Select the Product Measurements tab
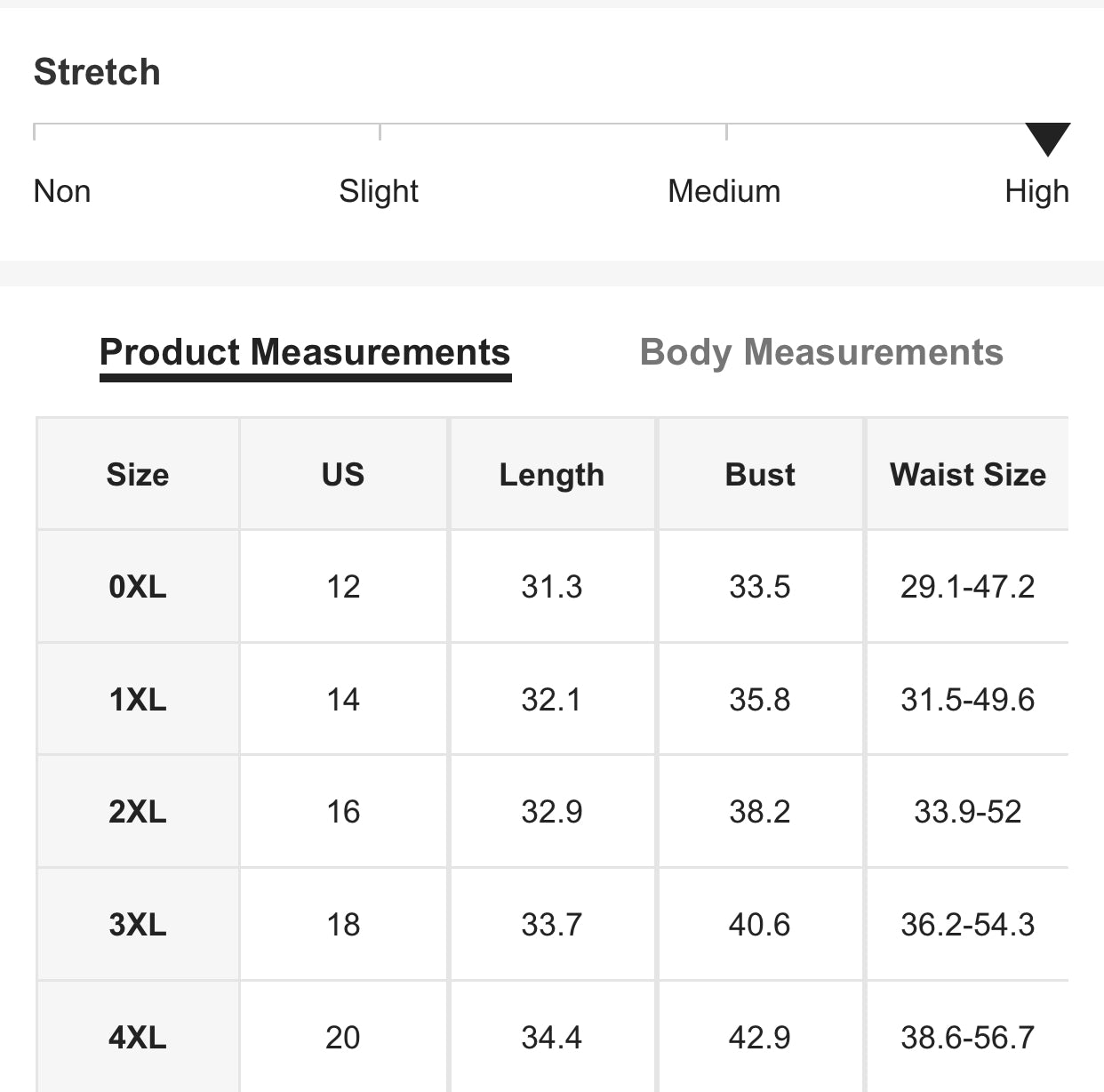1104x1092 pixels. [305, 352]
